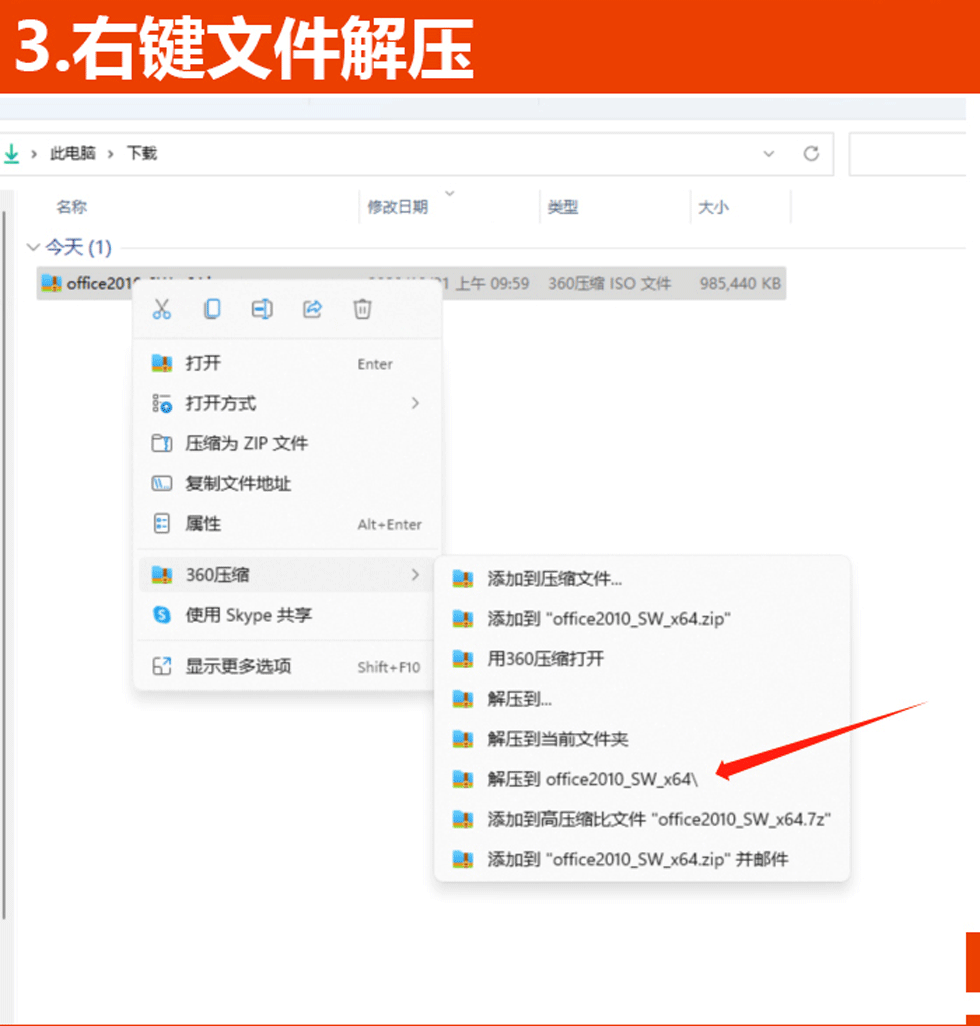Choose 压缩为 ZIP 文件
This screenshot has width=980, height=1026.
[288, 443]
